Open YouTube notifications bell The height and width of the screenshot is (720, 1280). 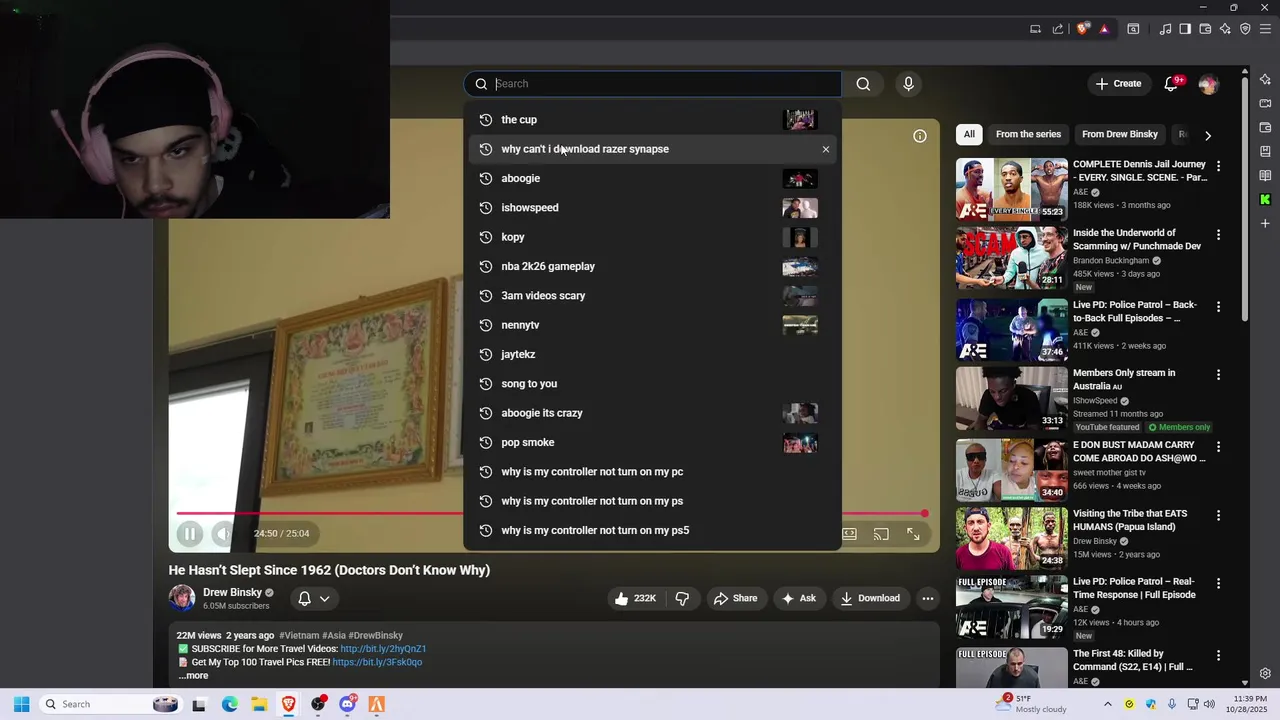1171,84
